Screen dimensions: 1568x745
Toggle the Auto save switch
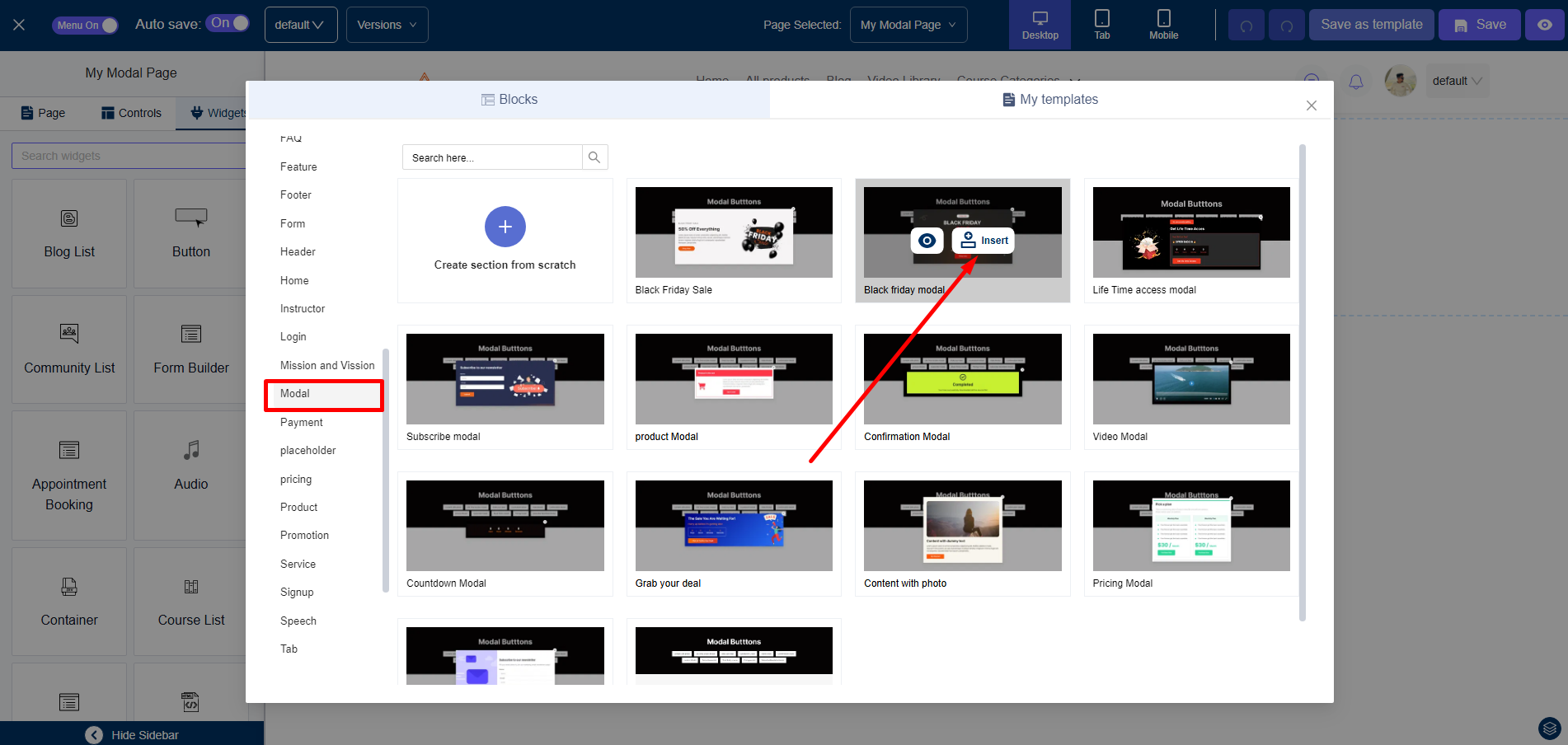point(228,23)
